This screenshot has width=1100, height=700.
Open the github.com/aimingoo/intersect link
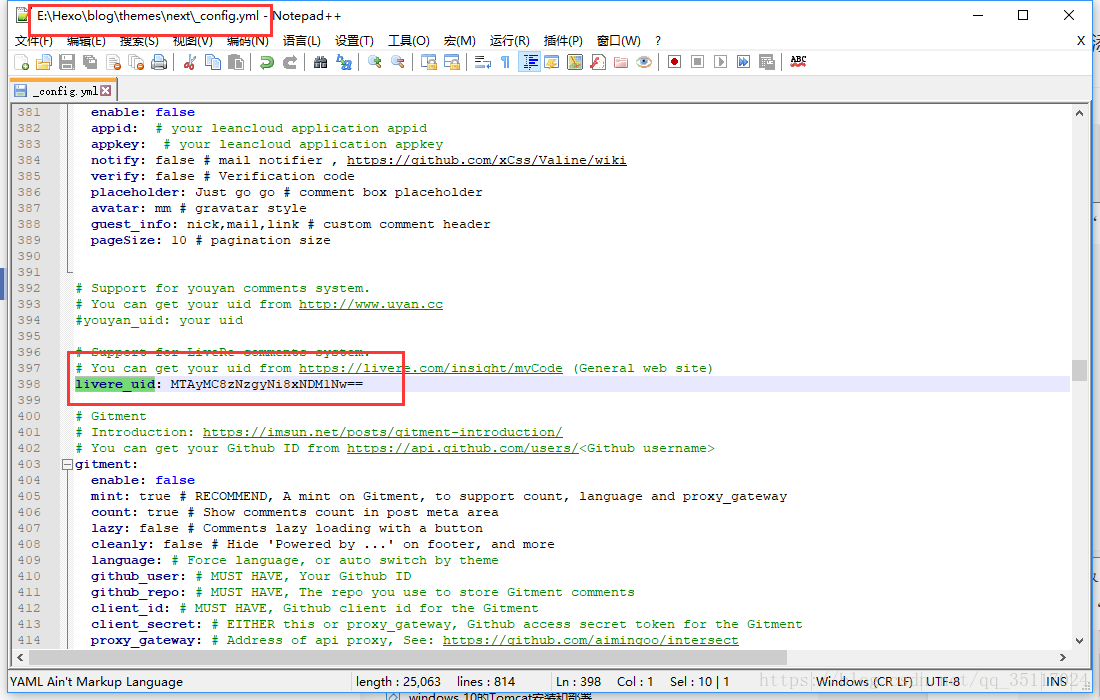591,640
